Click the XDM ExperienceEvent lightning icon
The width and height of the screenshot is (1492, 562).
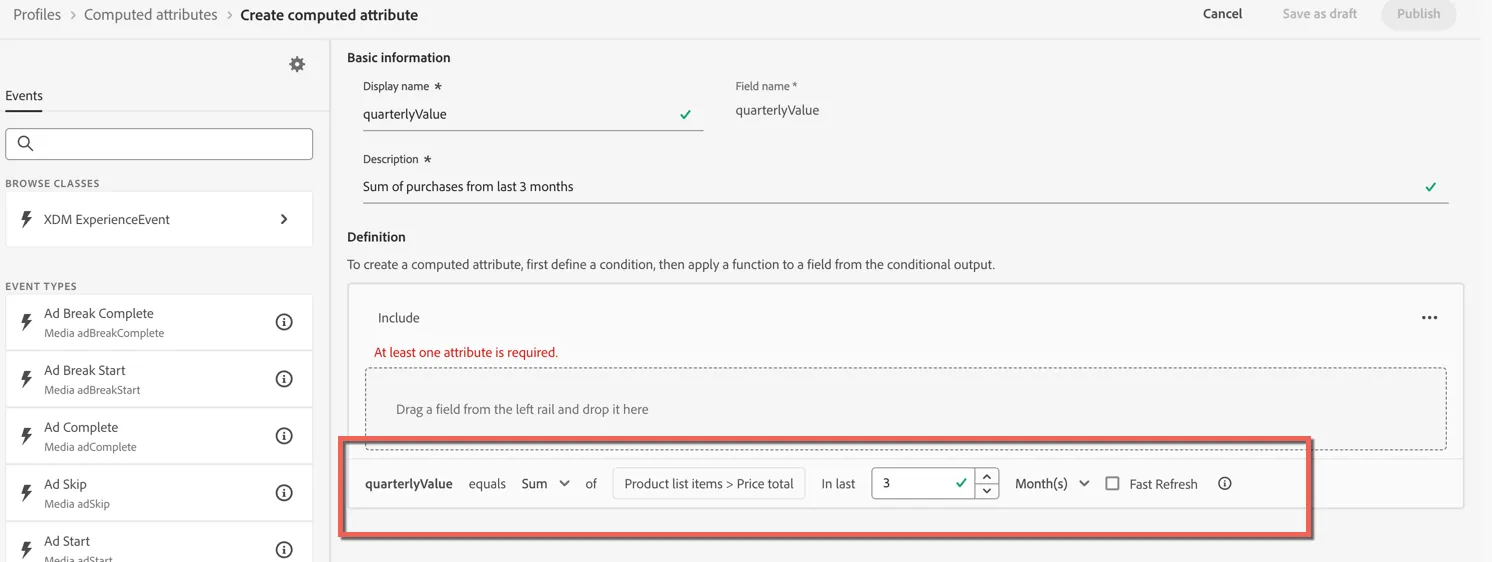click(27, 219)
